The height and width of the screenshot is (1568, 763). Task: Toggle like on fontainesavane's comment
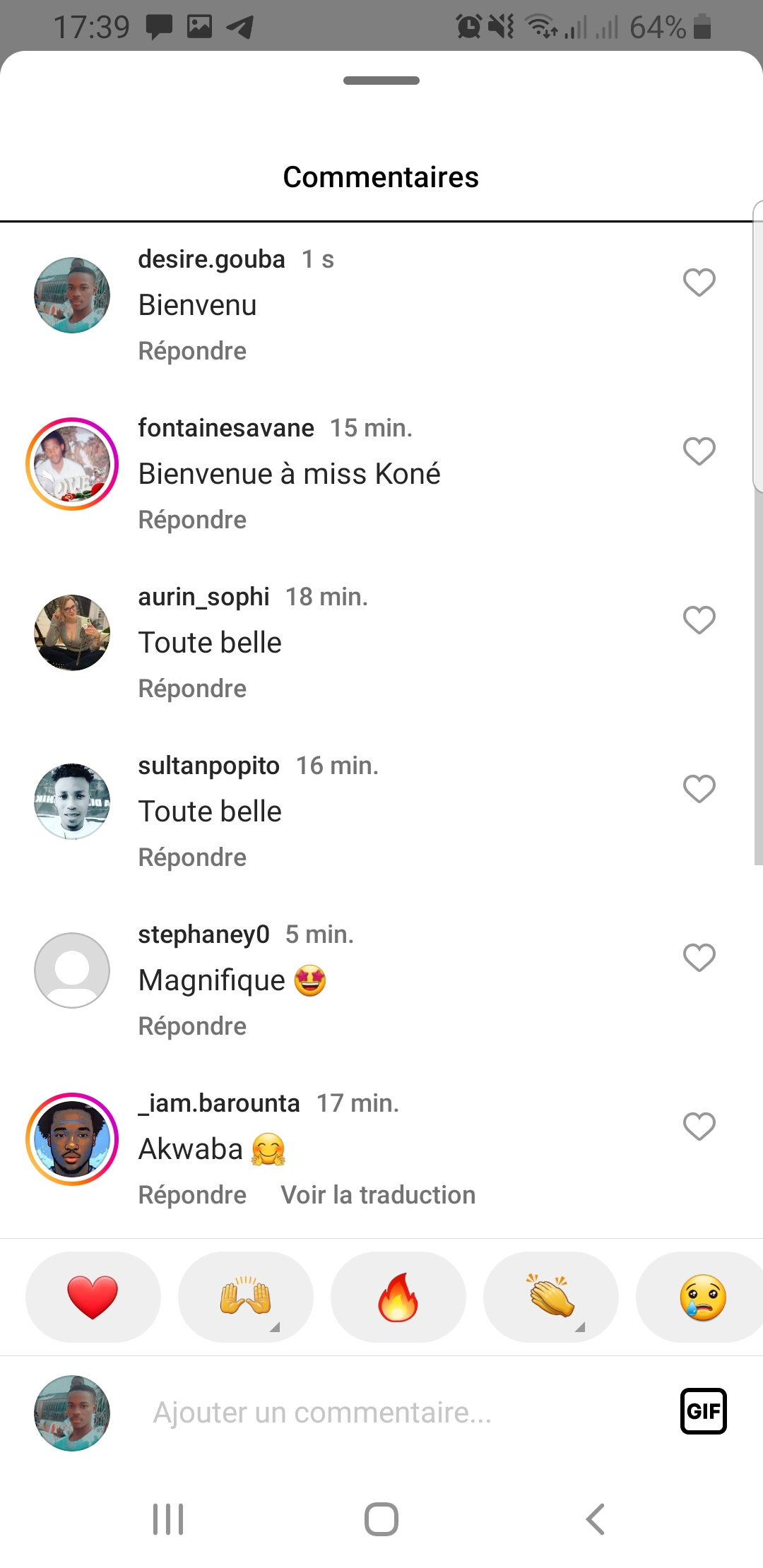point(699,451)
